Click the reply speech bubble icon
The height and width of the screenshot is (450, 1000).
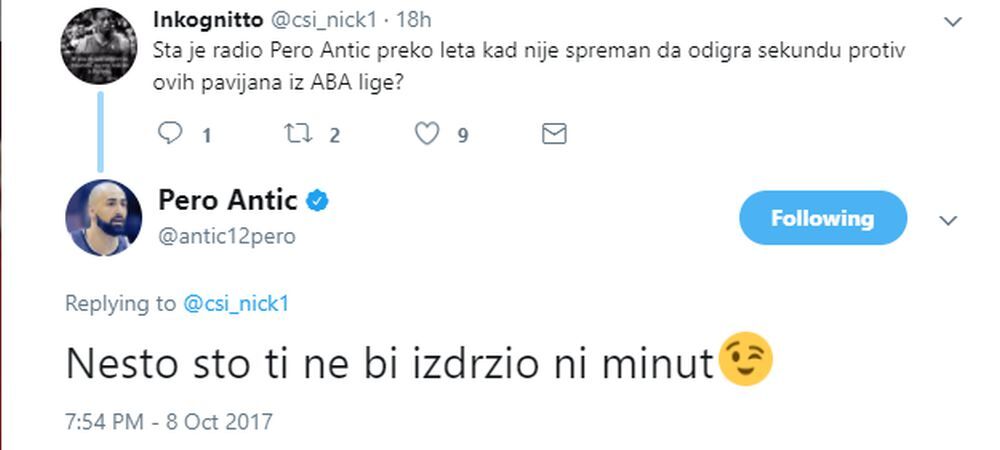tap(172, 132)
